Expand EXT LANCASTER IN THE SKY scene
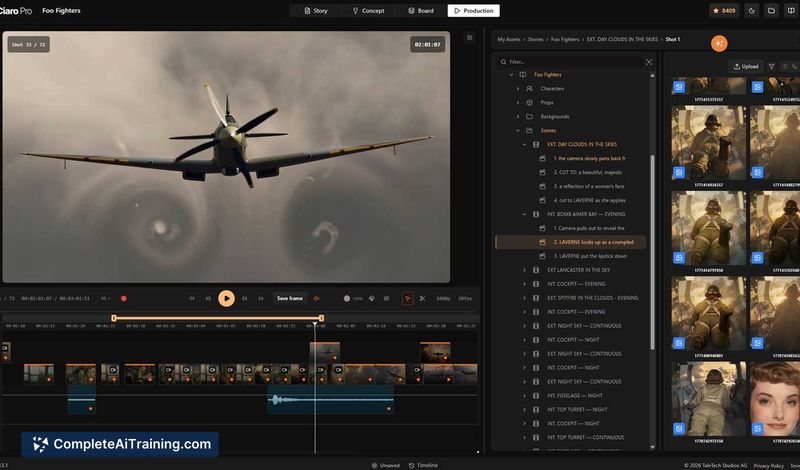This screenshot has height=470, width=800. pos(524,270)
